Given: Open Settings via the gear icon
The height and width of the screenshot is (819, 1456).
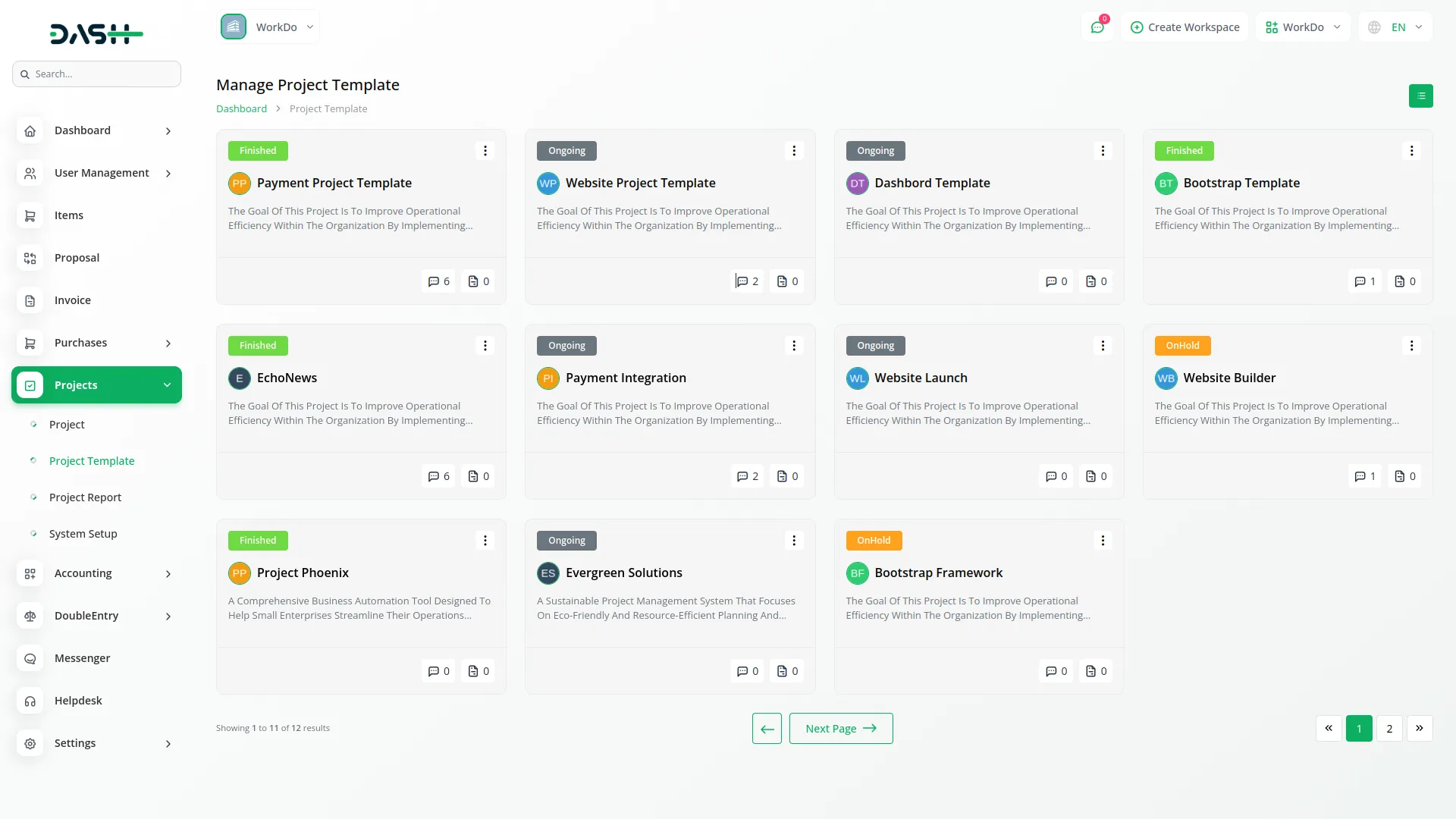Looking at the screenshot, I should 30,744.
